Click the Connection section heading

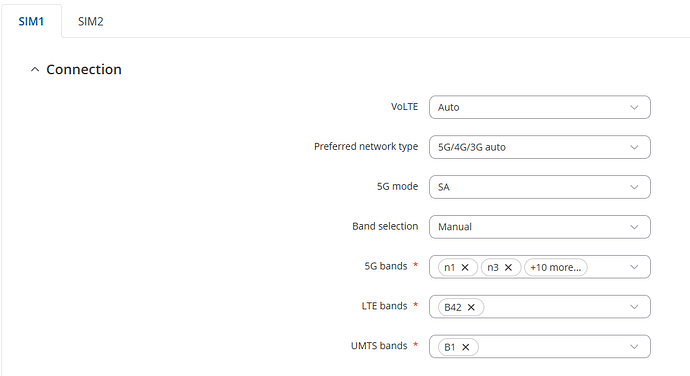tap(84, 70)
